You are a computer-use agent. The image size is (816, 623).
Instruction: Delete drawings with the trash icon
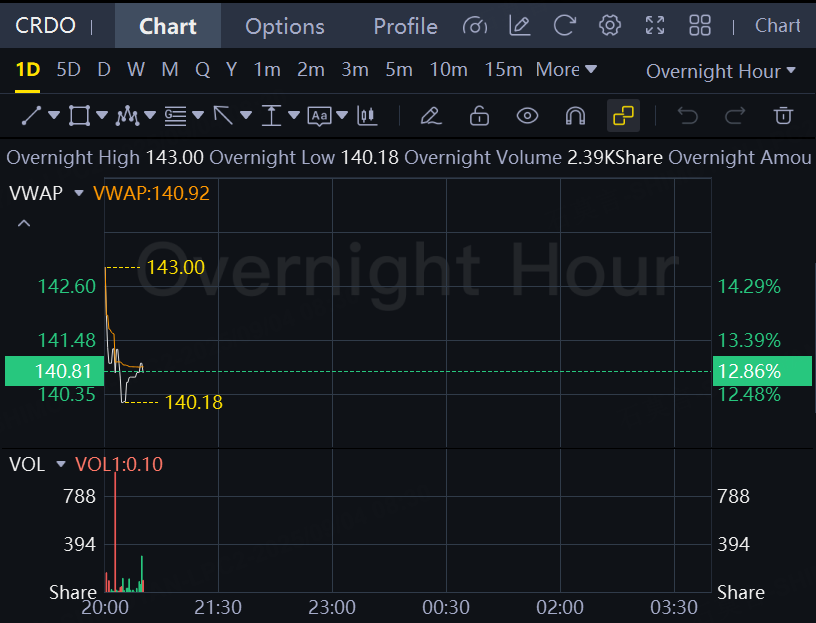783,116
